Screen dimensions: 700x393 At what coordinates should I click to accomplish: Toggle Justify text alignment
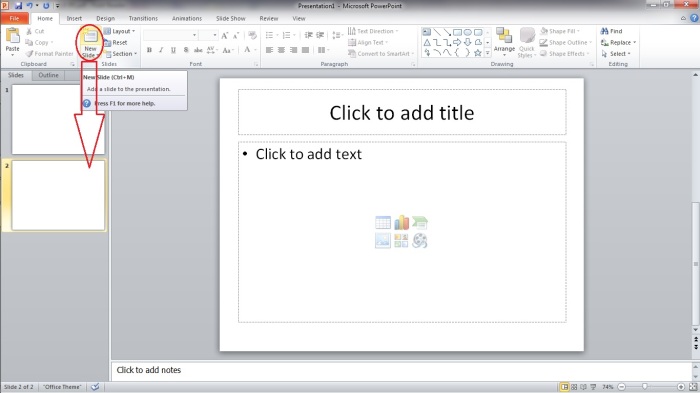[x=305, y=50]
